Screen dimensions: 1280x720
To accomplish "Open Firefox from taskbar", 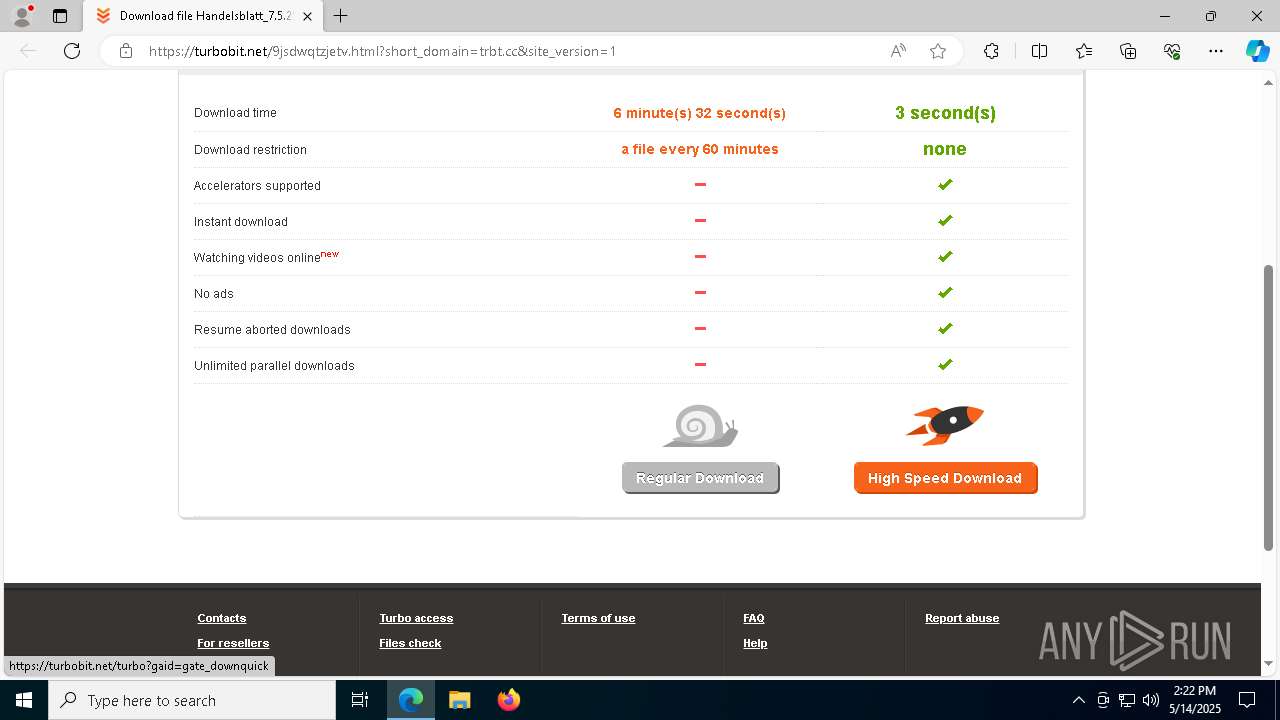I will [x=509, y=700].
